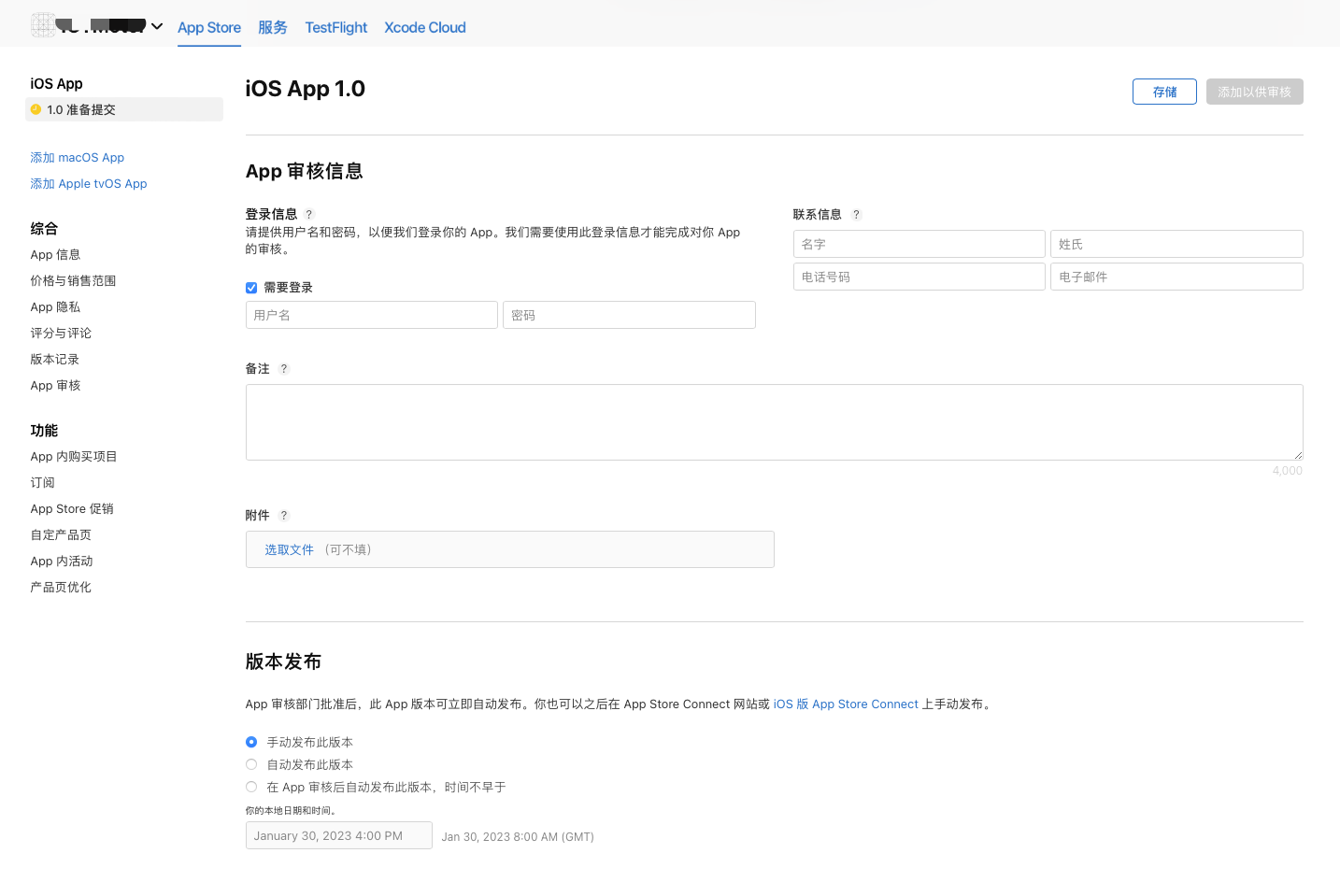Image resolution: width=1340 pixels, height=896 pixels.
Task: Click the iOS App heading in sidebar
Action: (x=56, y=83)
